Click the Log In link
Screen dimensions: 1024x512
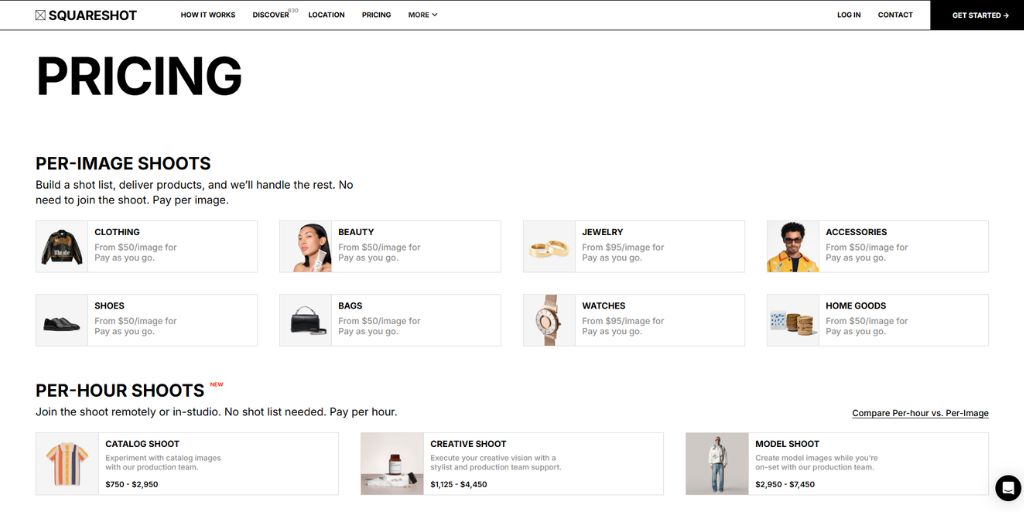(x=849, y=15)
